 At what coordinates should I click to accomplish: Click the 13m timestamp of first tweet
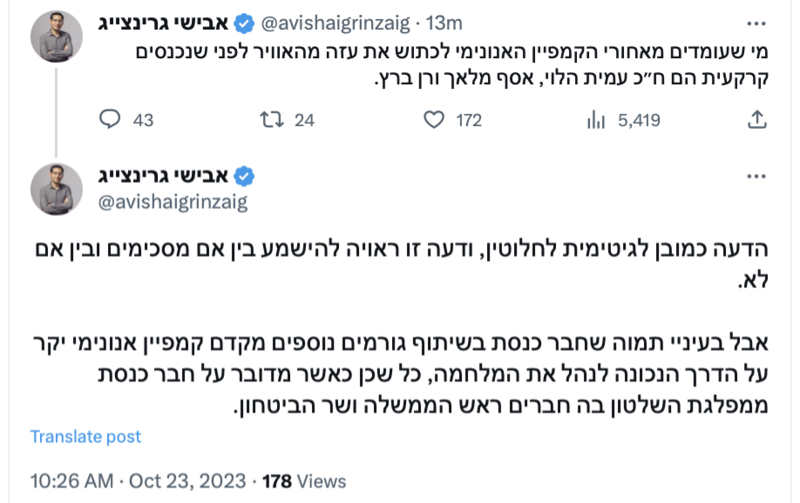click(x=444, y=23)
